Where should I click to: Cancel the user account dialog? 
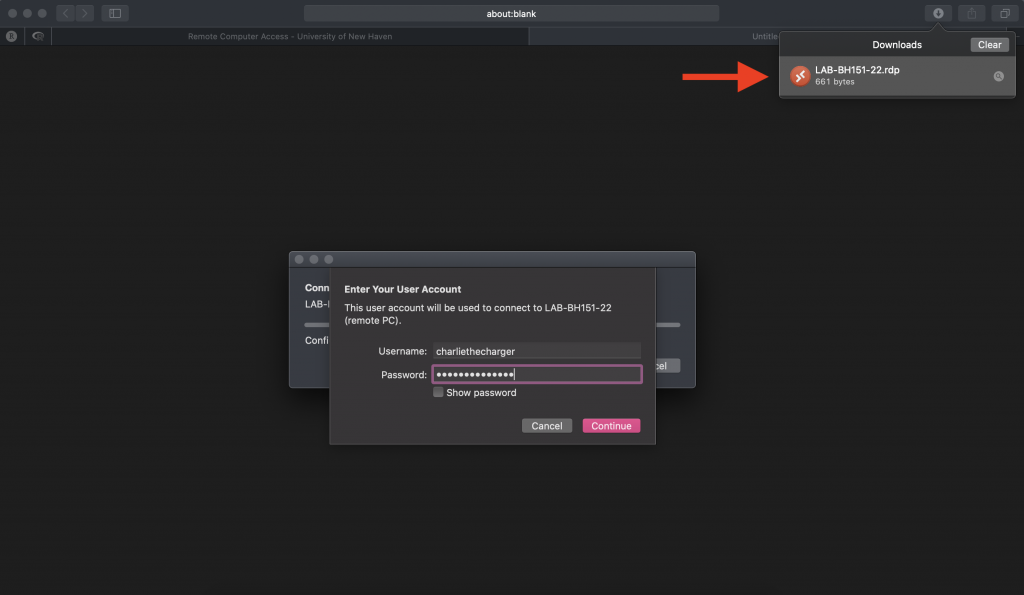point(546,426)
